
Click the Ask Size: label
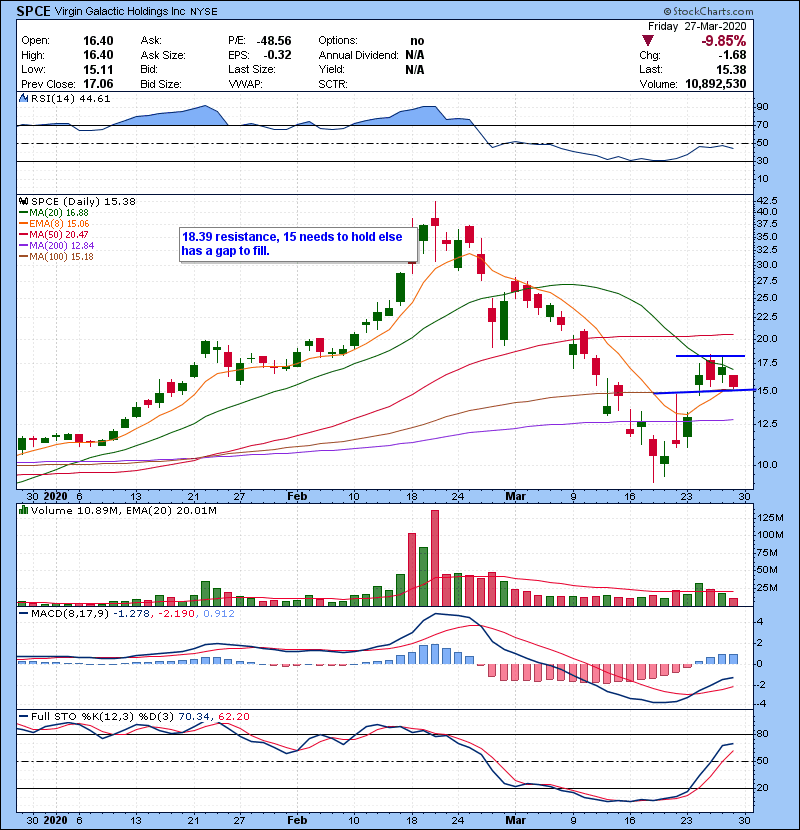pos(163,55)
